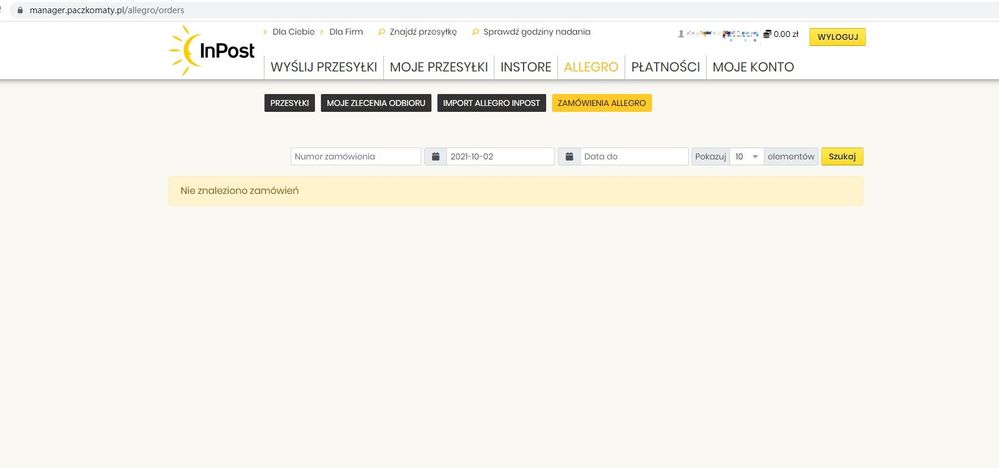
Task: Switch to the PRZESYŁKI tab
Action: click(x=290, y=103)
